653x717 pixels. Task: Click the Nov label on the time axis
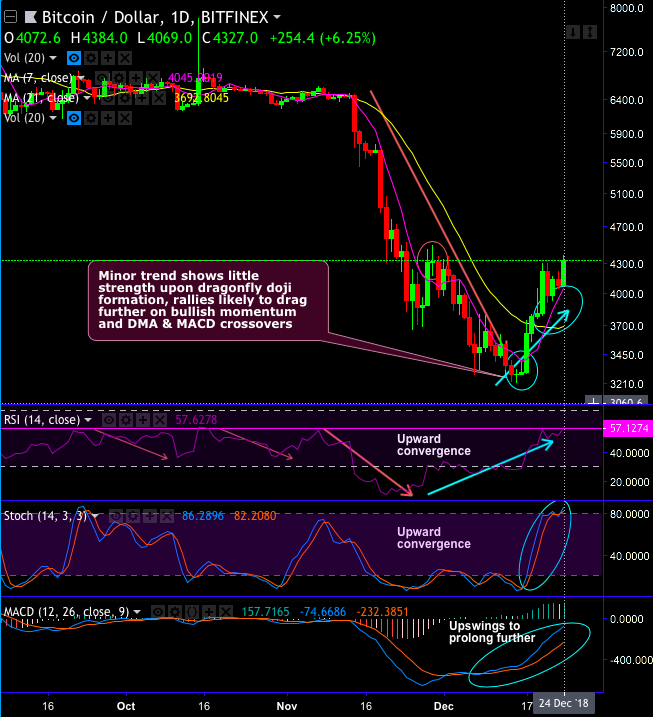click(x=287, y=706)
